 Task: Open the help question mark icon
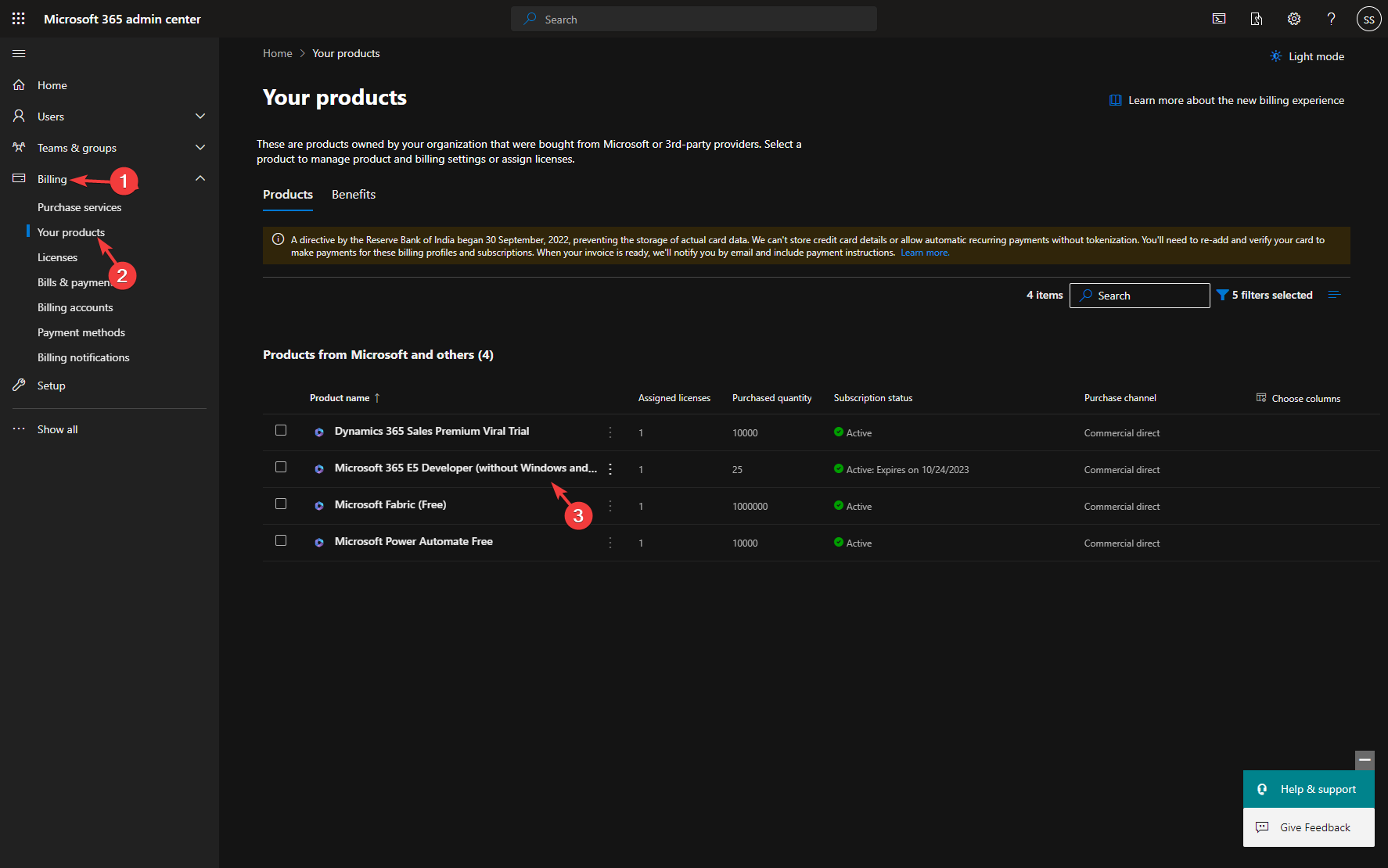(x=1331, y=19)
